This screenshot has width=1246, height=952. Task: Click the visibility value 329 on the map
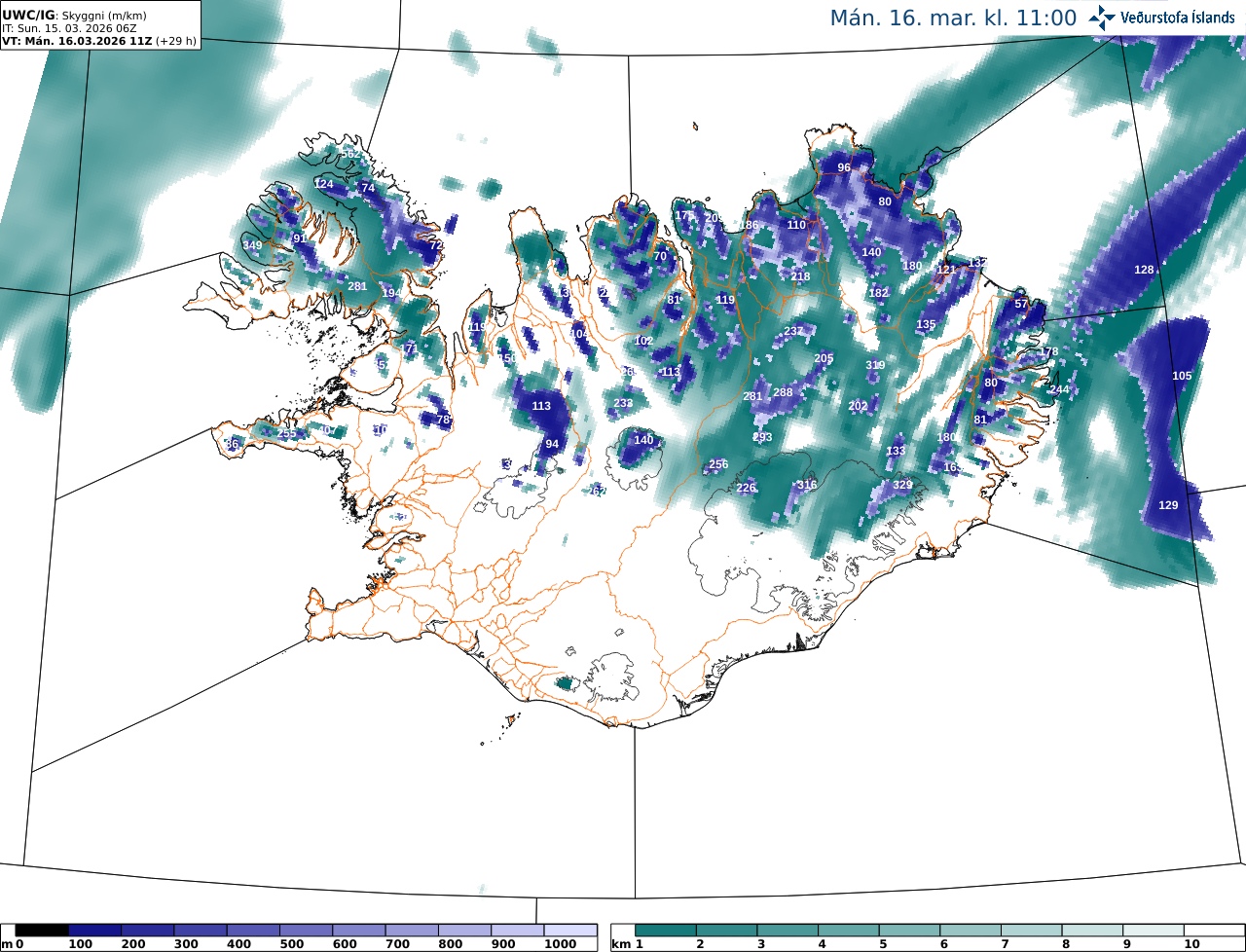point(902,485)
